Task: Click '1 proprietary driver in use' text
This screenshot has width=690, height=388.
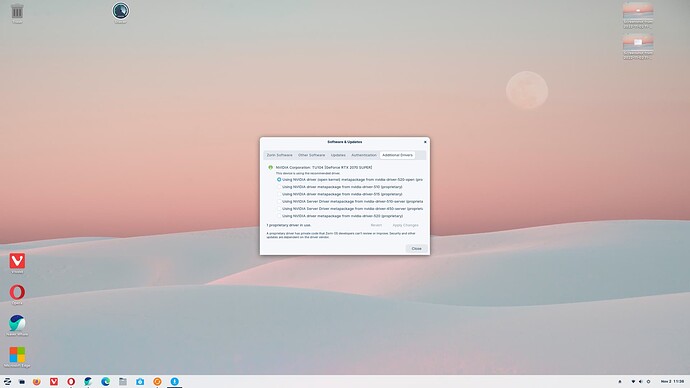Action: (289, 225)
